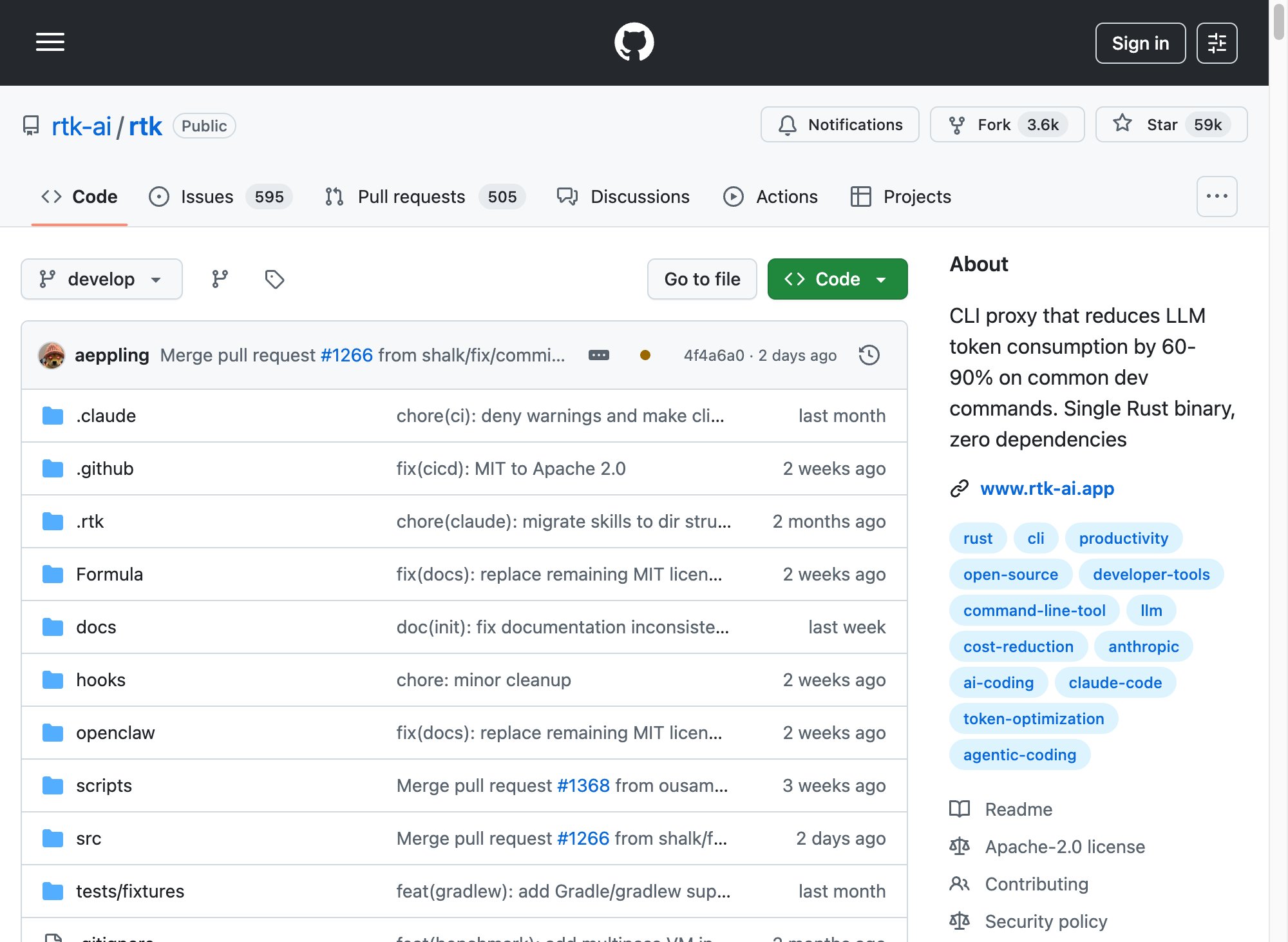Screen dimensions: 1288x942
Task: Expand commit message ellipsis icon
Action: pyautogui.click(x=599, y=355)
